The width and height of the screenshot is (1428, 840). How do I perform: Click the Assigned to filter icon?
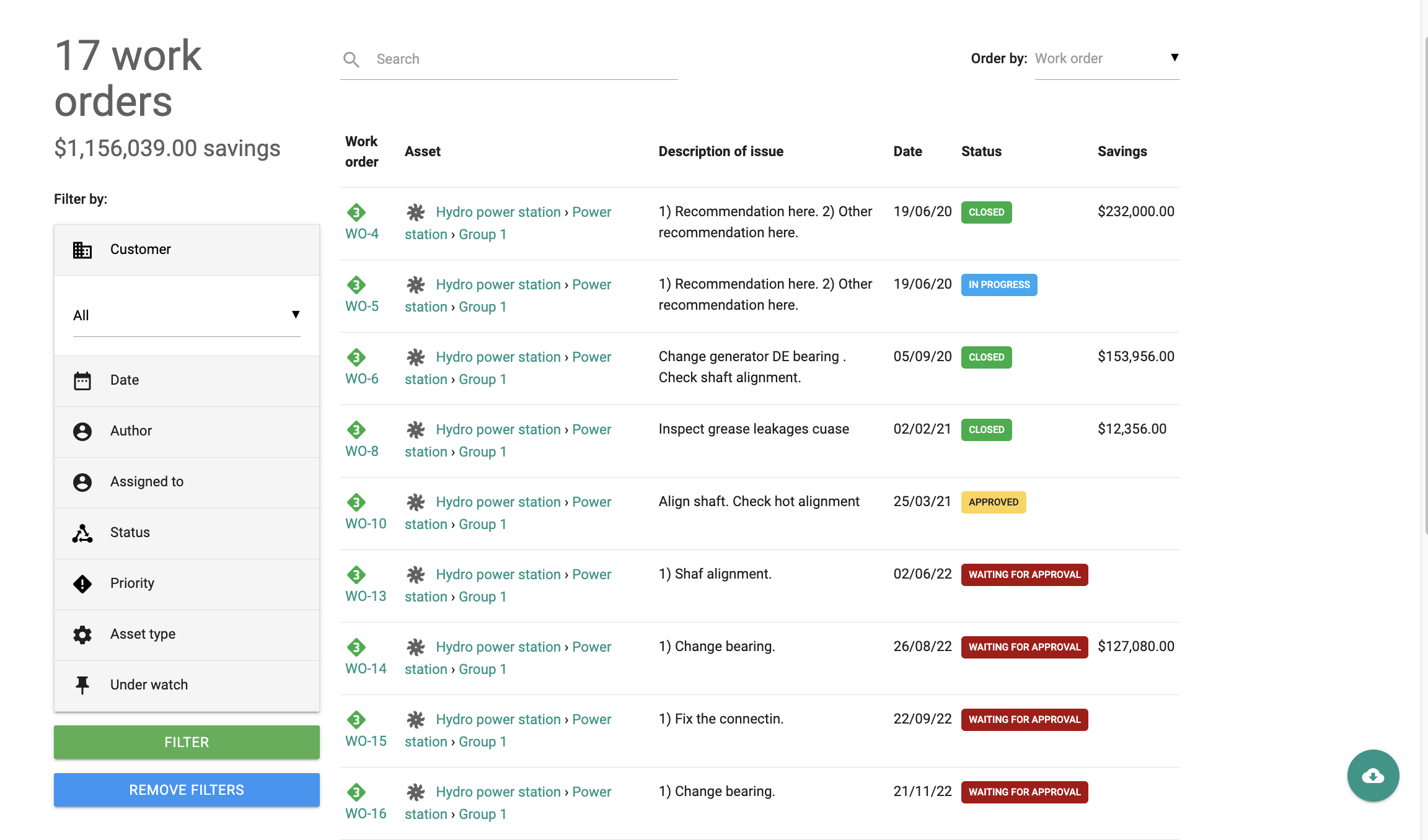point(81,481)
